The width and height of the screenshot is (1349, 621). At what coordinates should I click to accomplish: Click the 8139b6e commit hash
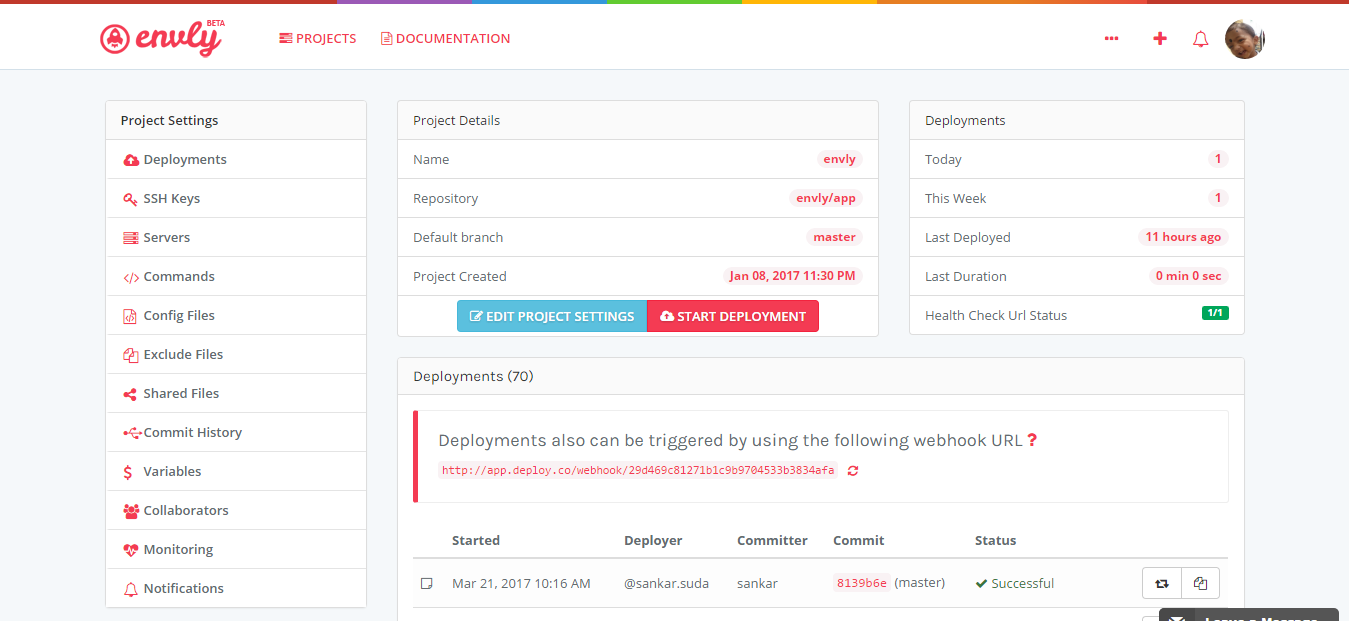click(861, 583)
